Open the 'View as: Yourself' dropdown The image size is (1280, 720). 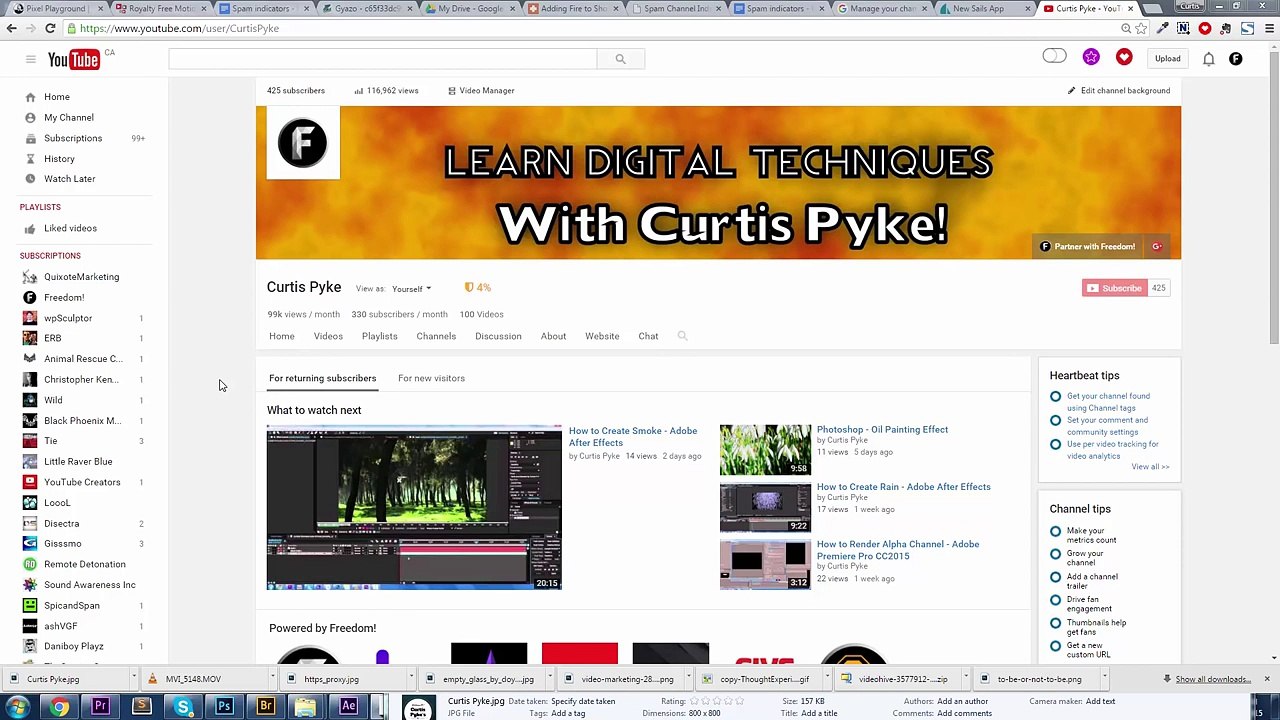[411, 289]
